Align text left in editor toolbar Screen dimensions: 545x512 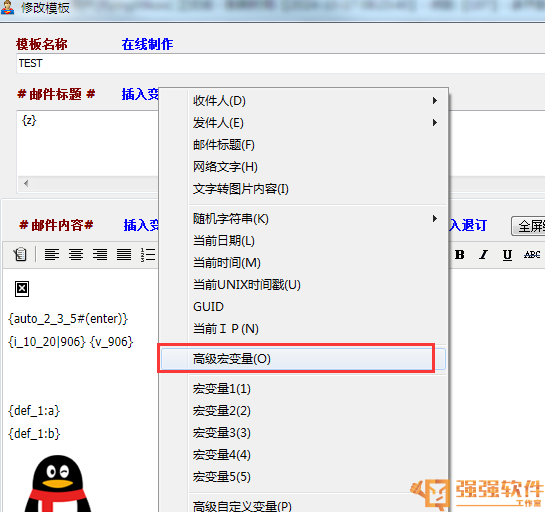coord(52,254)
